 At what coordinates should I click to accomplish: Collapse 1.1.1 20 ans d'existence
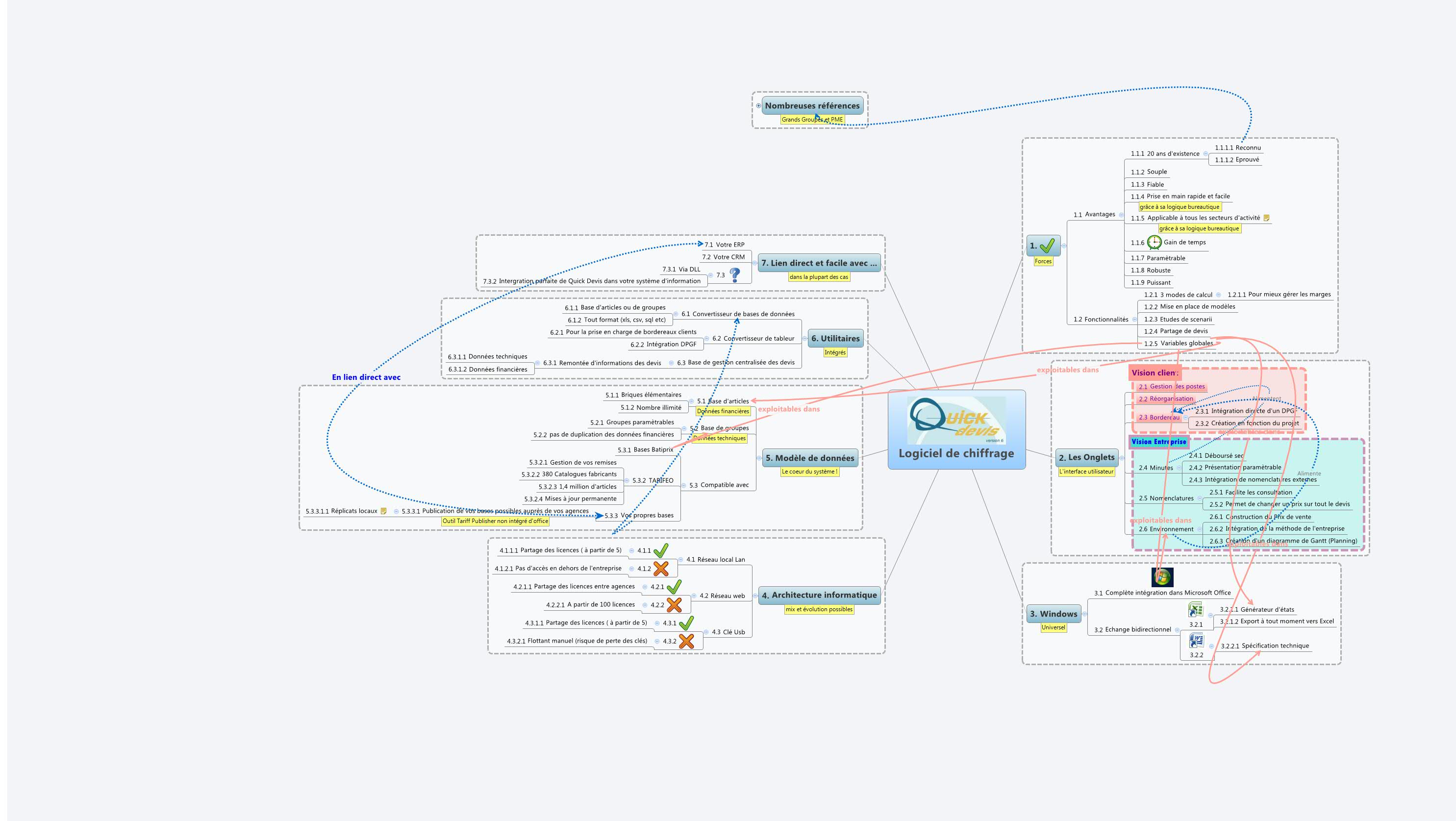point(1205,154)
